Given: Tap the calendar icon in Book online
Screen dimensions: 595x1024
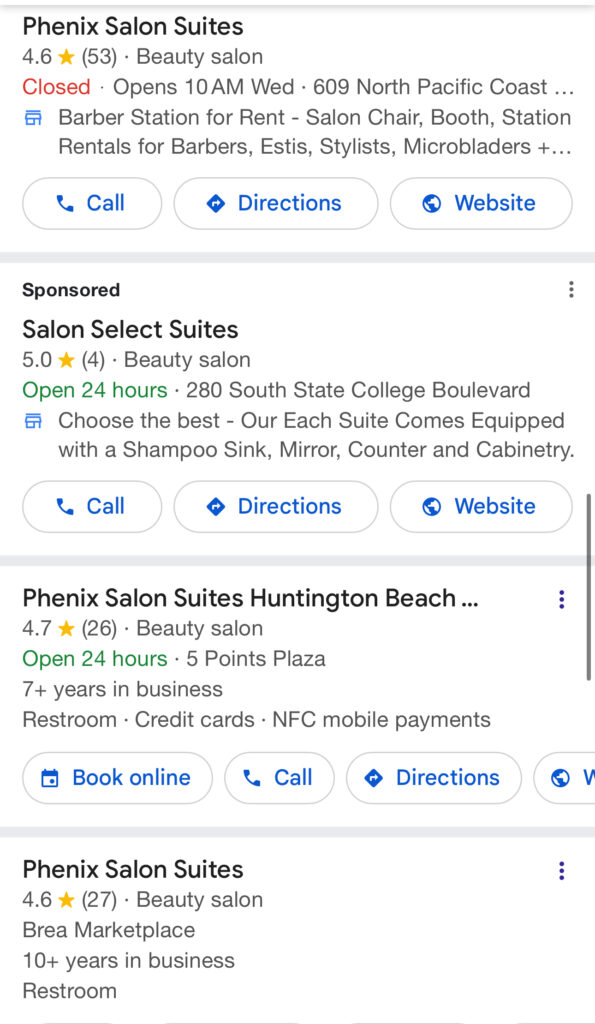Looking at the screenshot, I should [50, 778].
